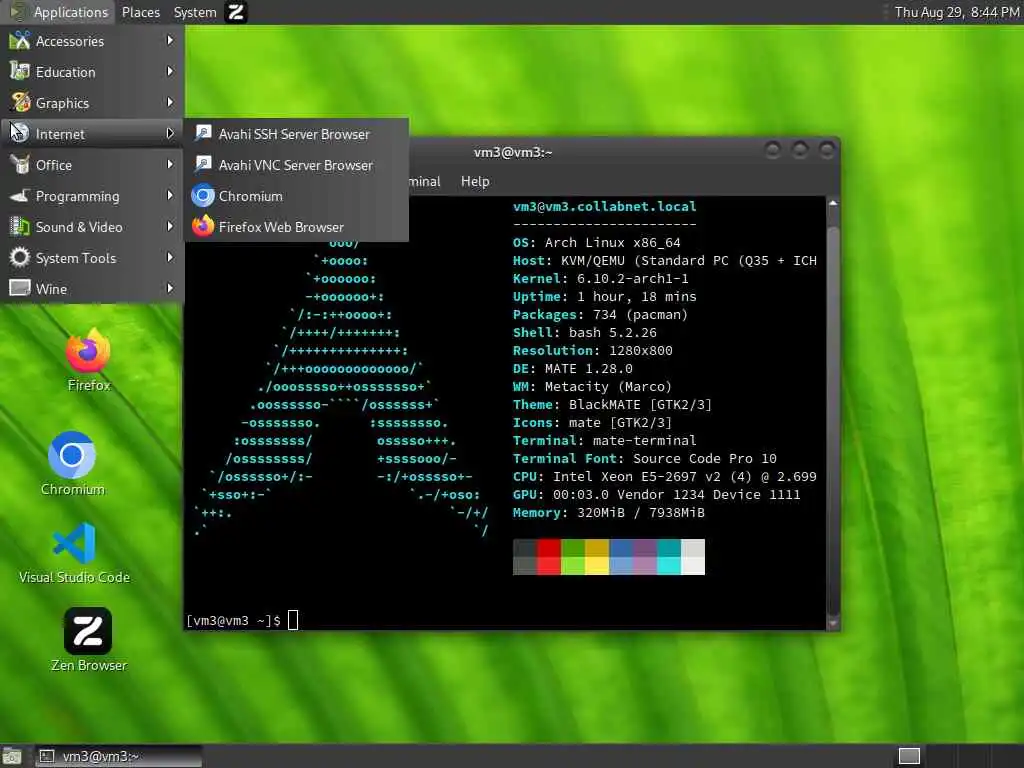Open the Programming menu category
Screen dimensions: 1024x768
pos(92,196)
